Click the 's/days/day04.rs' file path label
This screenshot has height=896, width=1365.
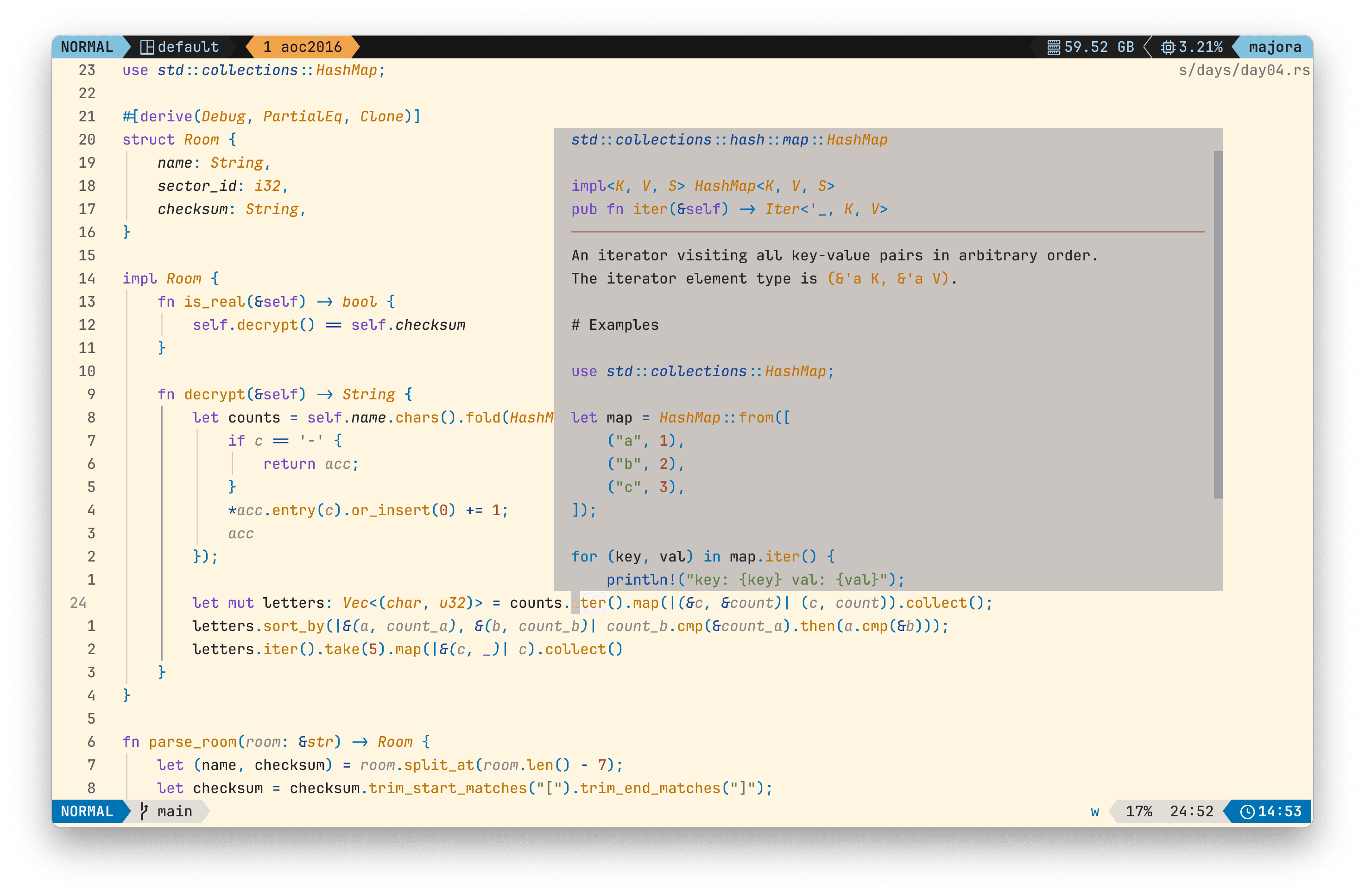pyautogui.click(x=1244, y=70)
